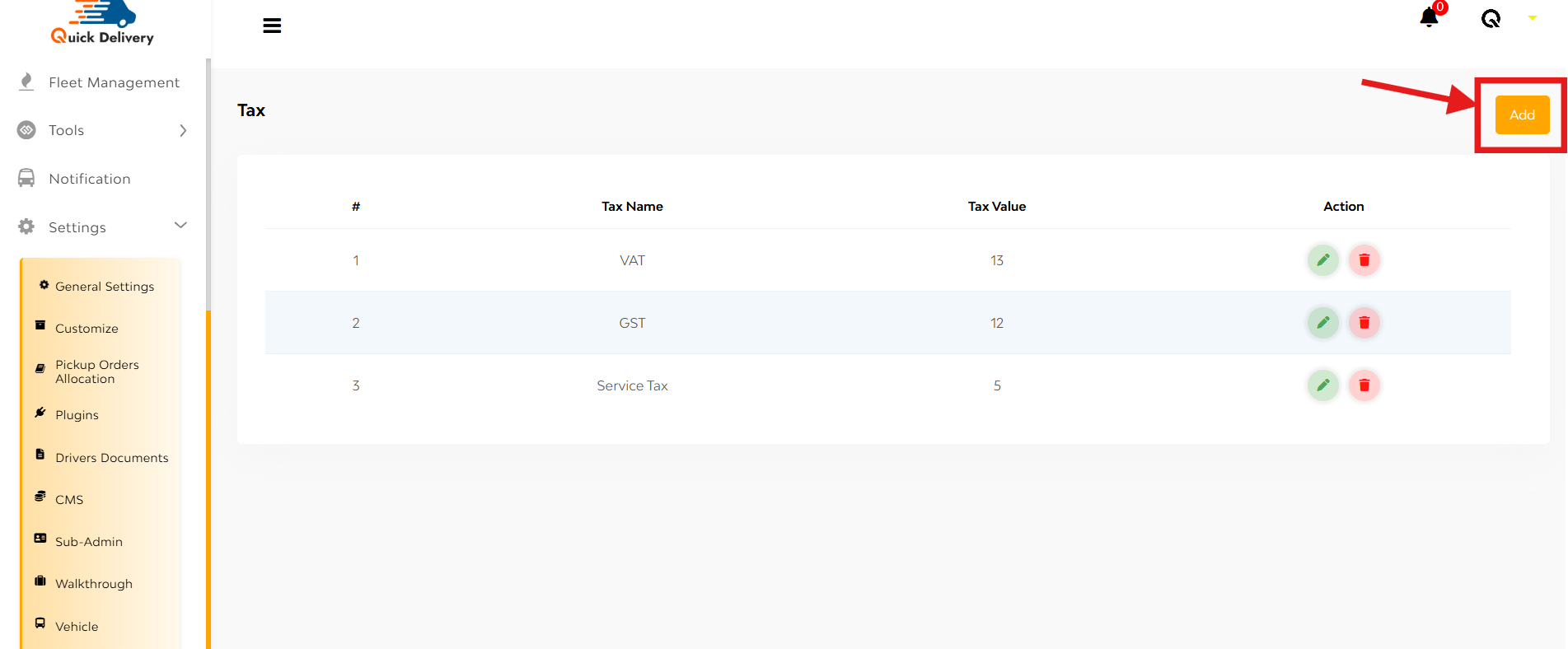
Task: Click the tax value 5 cell
Action: pyautogui.click(x=997, y=385)
